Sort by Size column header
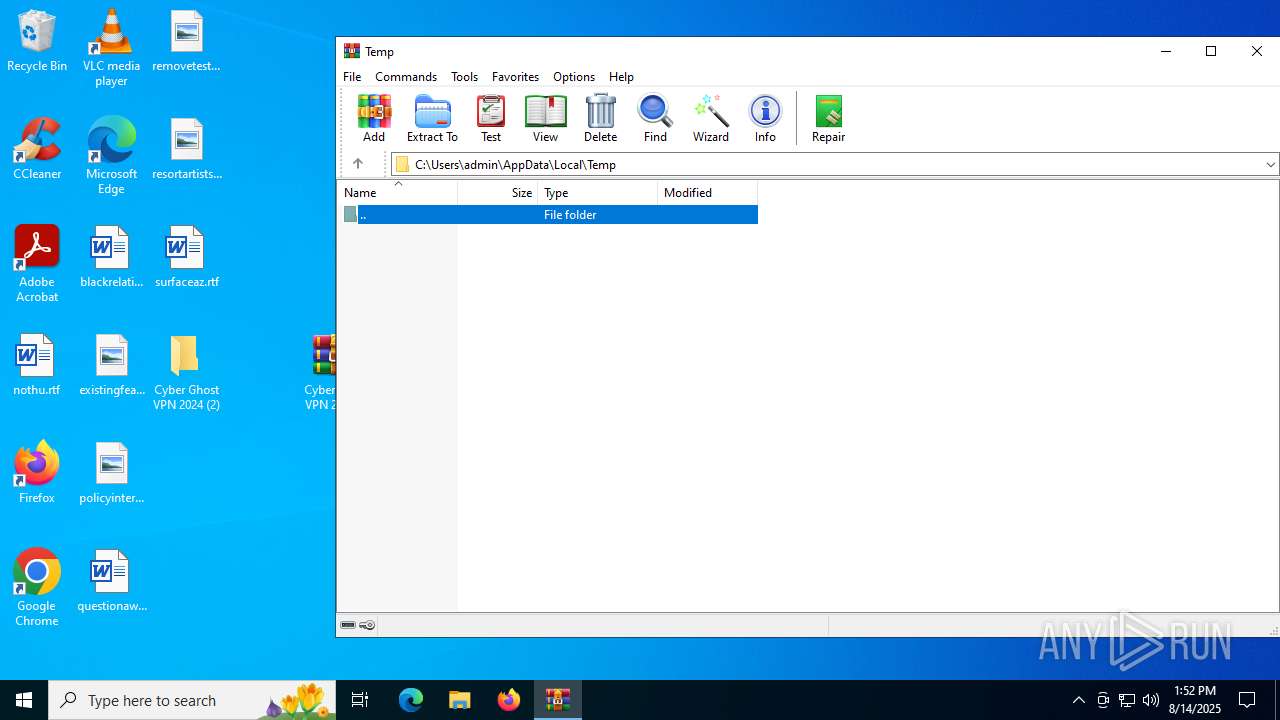 (x=498, y=193)
